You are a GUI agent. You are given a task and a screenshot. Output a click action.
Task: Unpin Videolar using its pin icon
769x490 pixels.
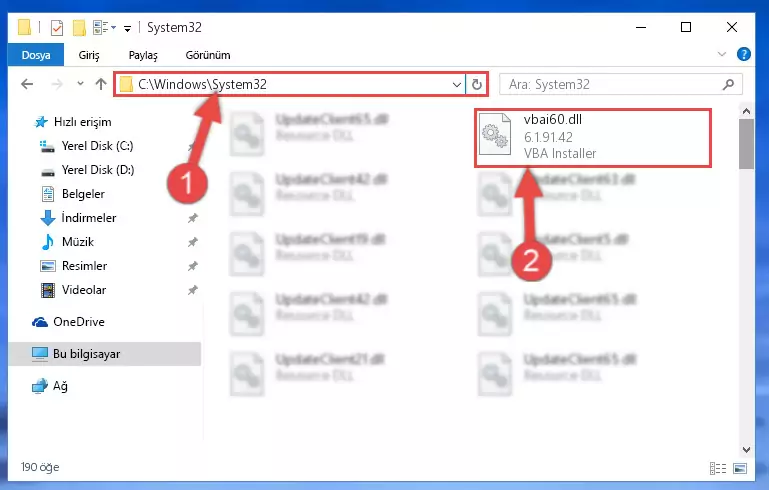[x=193, y=290]
